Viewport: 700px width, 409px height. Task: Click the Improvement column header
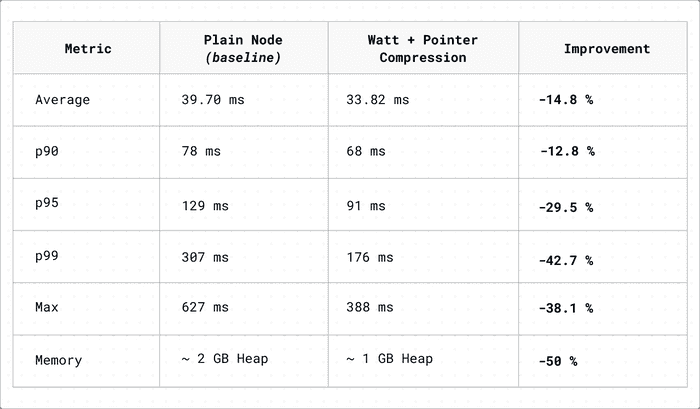click(606, 49)
